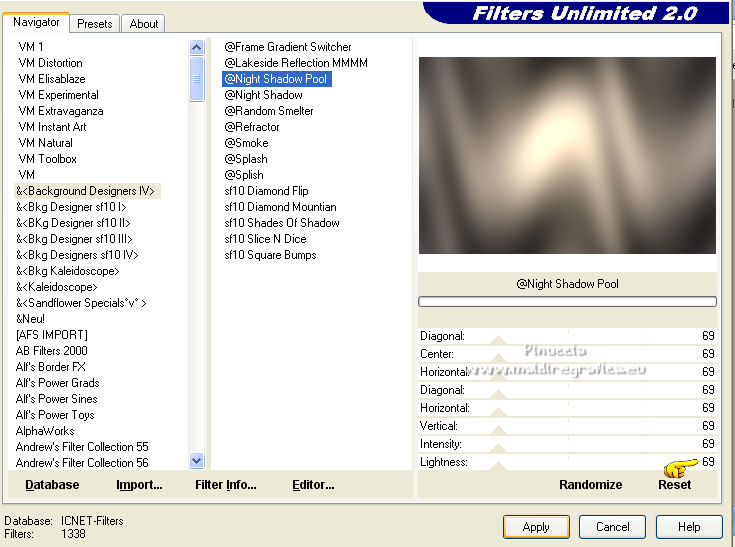Select VM Natural category
735x547 pixels.
pos(45,143)
